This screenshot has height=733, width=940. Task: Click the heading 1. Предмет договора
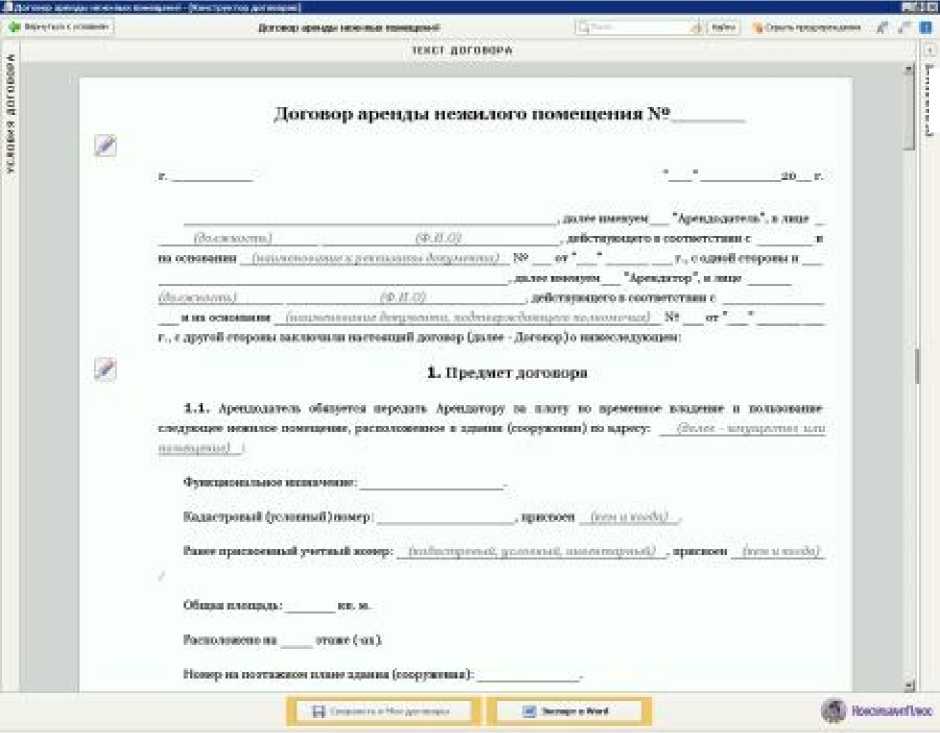507,373
